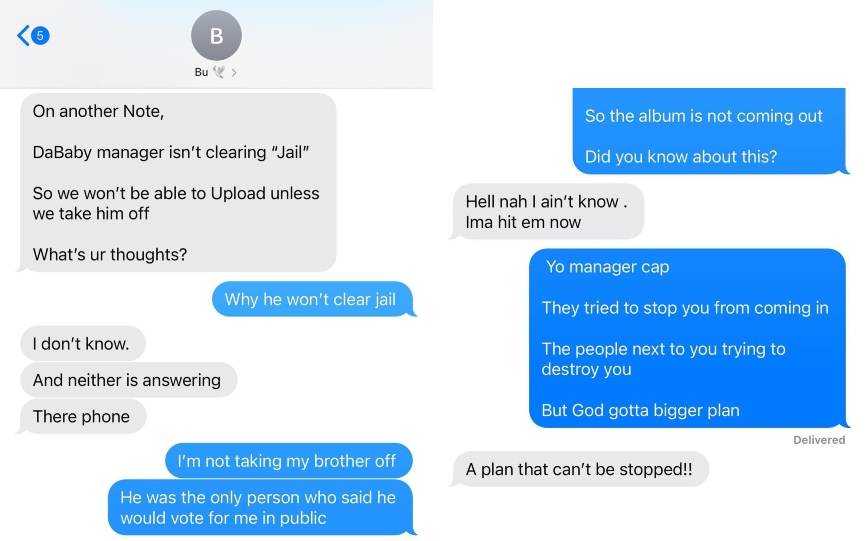Select the message about DaBaby manager

178,183
